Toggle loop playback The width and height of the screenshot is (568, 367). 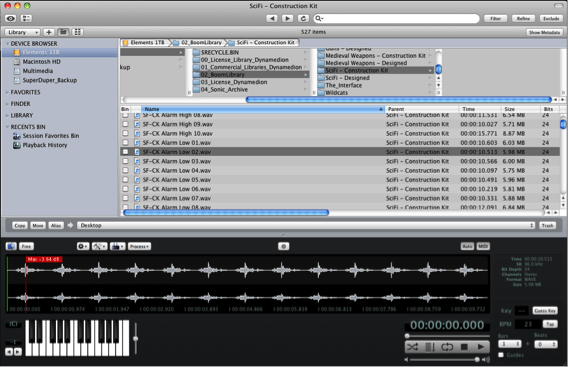pos(447,347)
